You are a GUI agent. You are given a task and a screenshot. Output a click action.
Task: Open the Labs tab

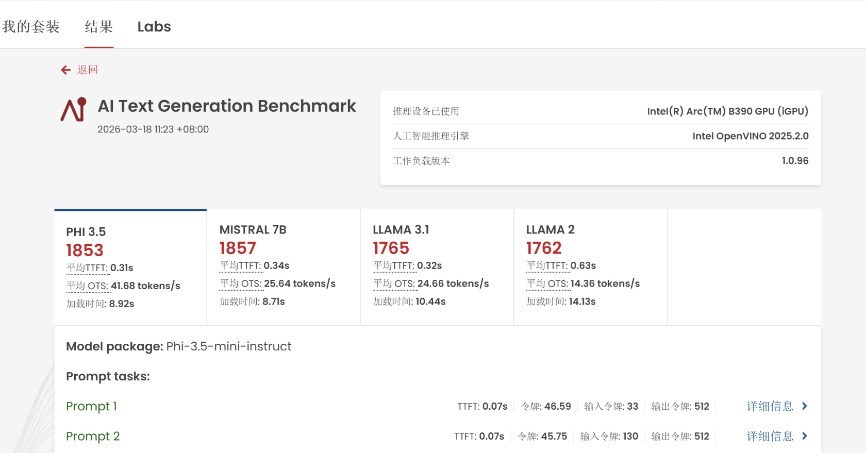click(154, 27)
